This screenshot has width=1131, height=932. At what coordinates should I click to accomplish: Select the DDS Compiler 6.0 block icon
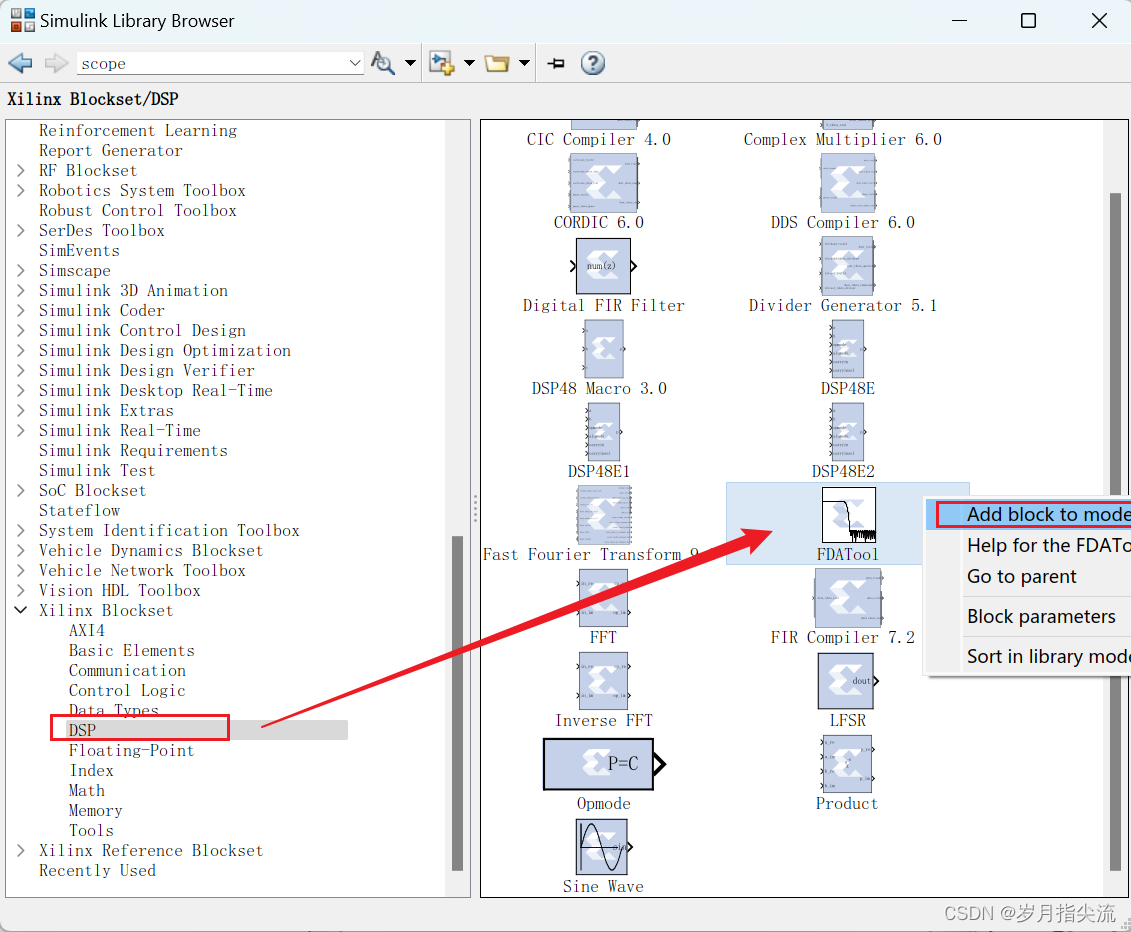tap(848, 183)
